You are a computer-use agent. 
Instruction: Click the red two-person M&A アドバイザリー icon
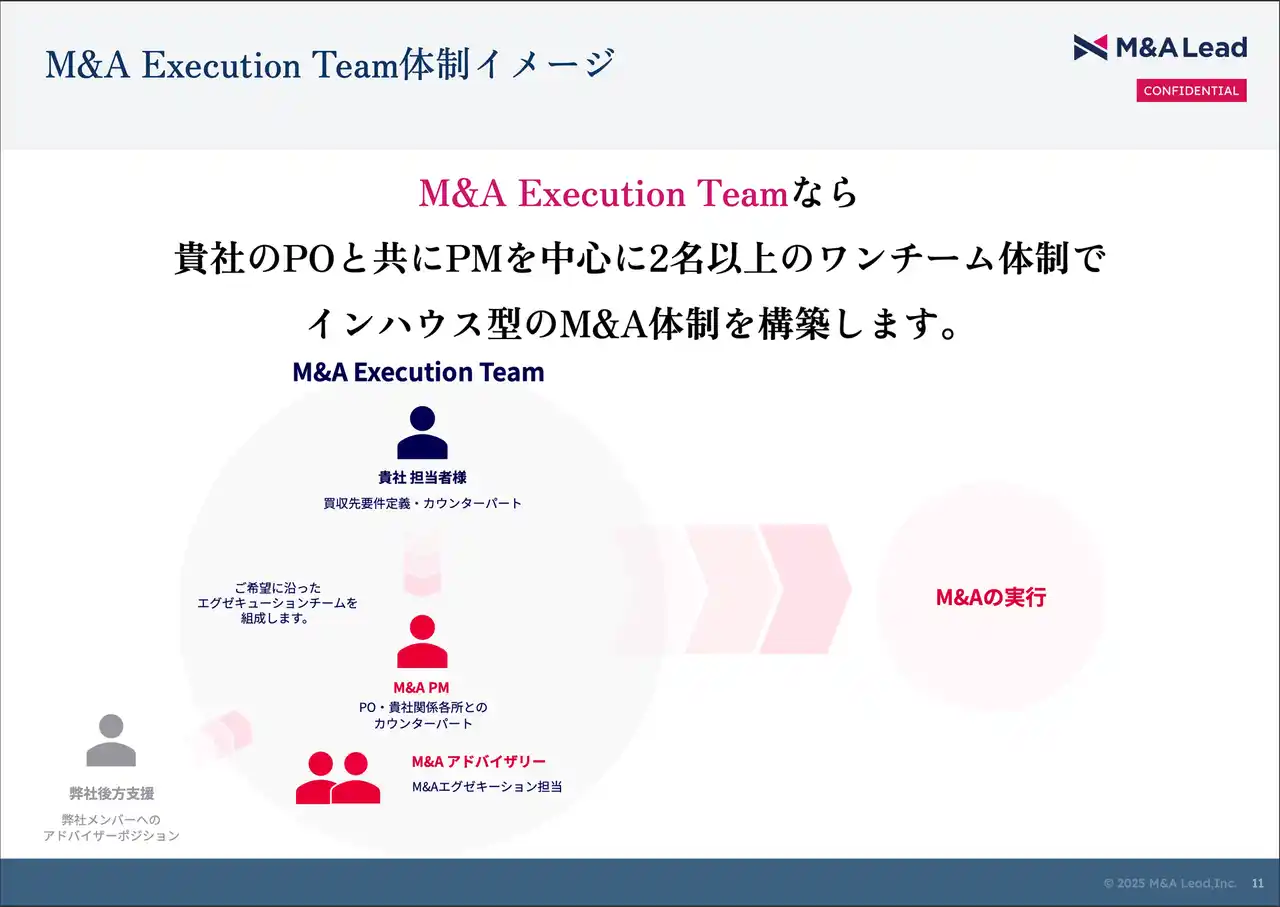coord(338,779)
